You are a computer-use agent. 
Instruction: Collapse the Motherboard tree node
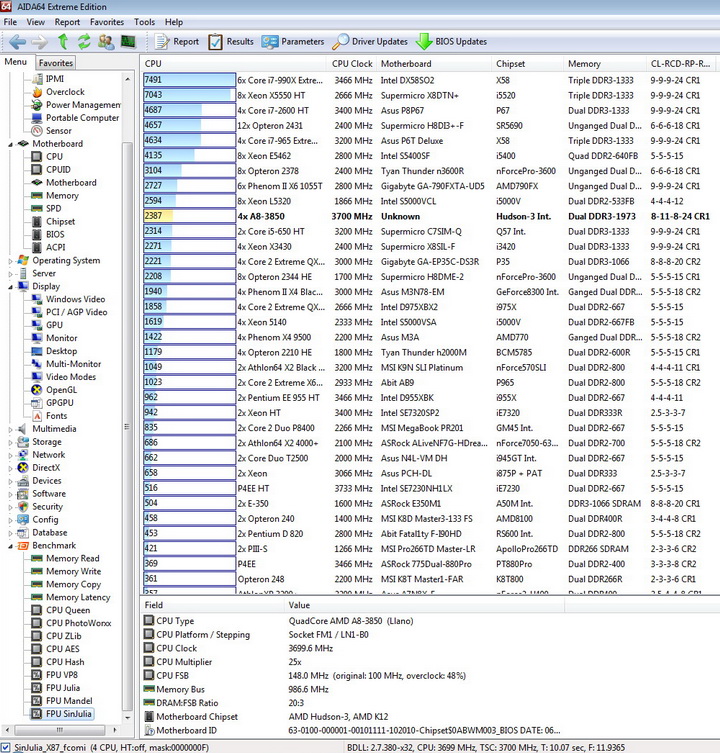(11, 144)
